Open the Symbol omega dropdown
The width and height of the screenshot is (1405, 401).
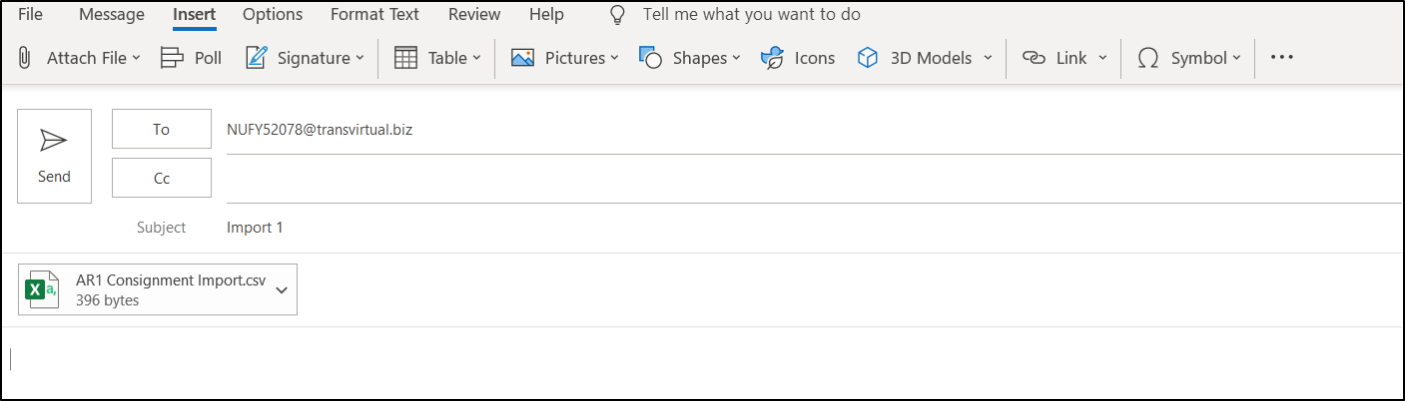(1190, 58)
